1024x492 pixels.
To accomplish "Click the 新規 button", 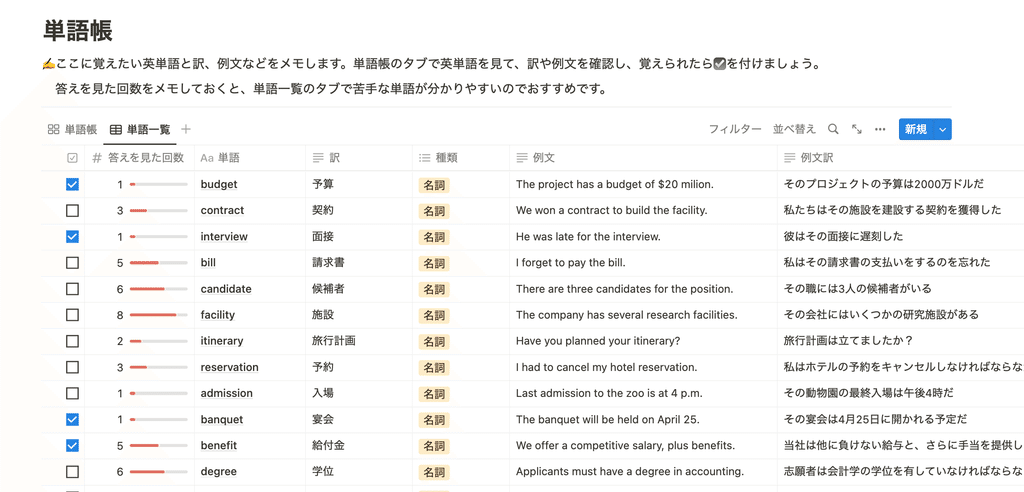I will 916,129.
